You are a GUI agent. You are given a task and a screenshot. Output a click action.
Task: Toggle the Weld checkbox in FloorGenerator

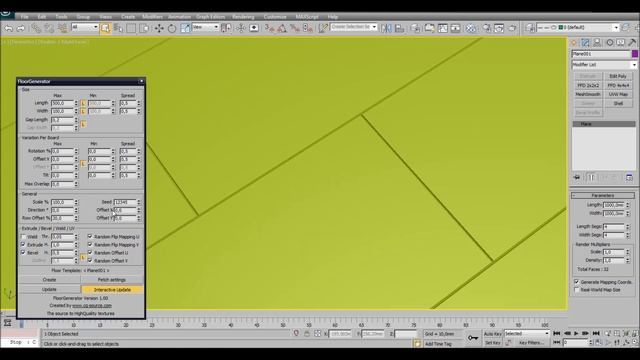(x=23, y=236)
